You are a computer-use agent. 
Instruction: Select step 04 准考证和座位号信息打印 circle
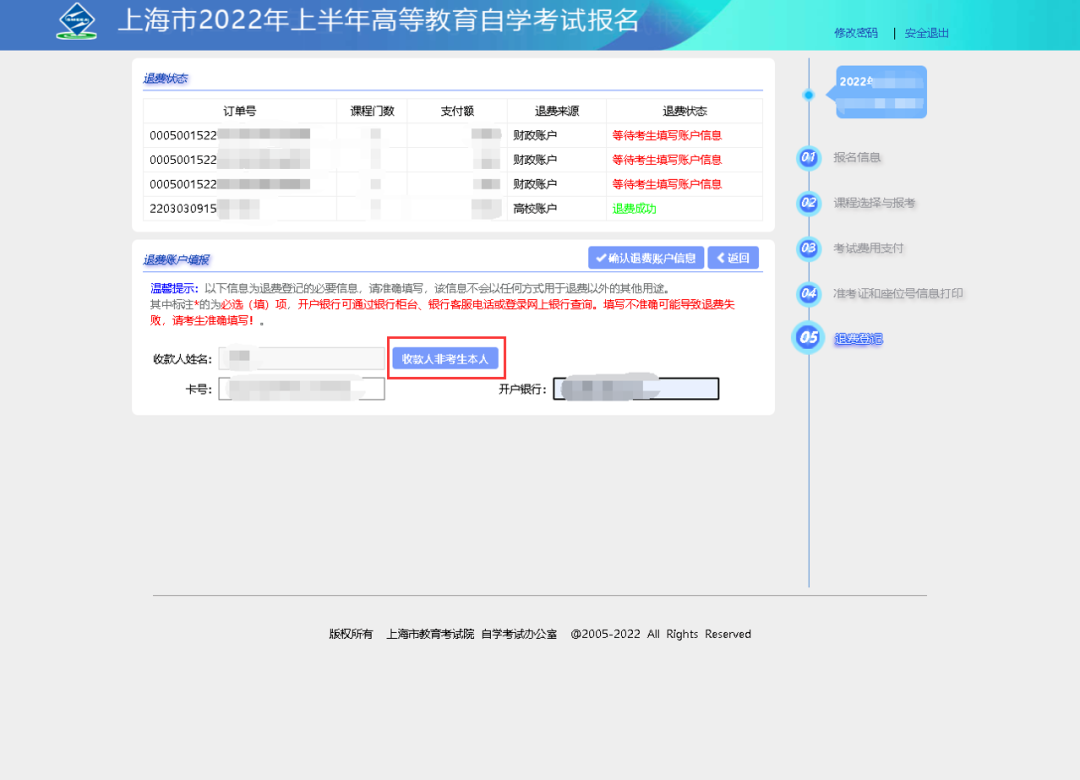click(x=808, y=293)
